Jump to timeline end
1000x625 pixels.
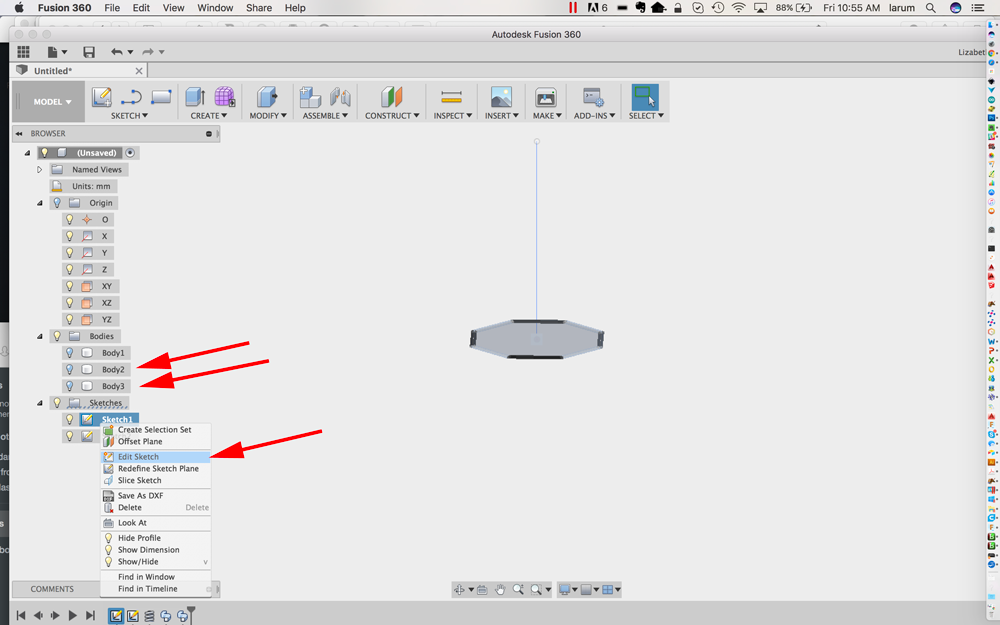pos(90,615)
